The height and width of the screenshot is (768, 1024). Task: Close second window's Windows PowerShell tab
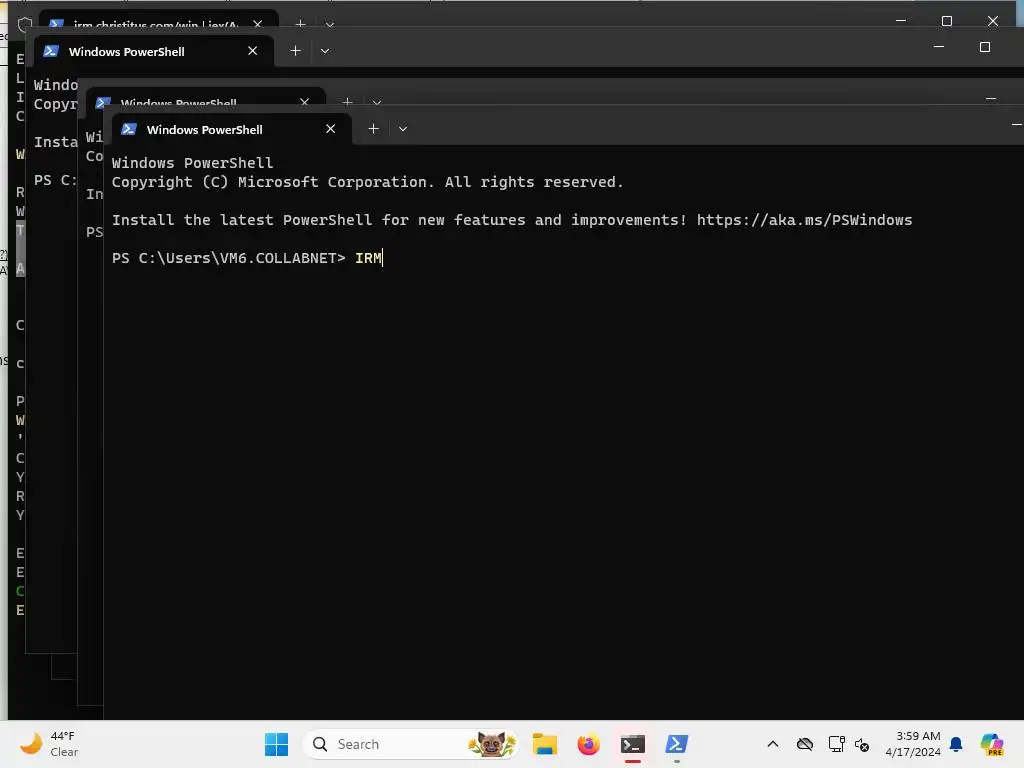click(x=253, y=50)
